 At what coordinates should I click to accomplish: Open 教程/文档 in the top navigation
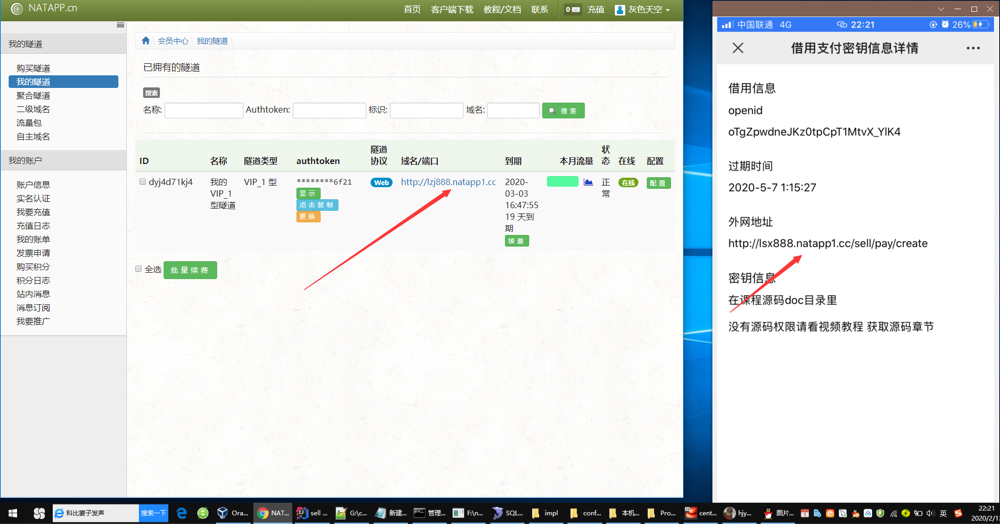(x=502, y=10)
